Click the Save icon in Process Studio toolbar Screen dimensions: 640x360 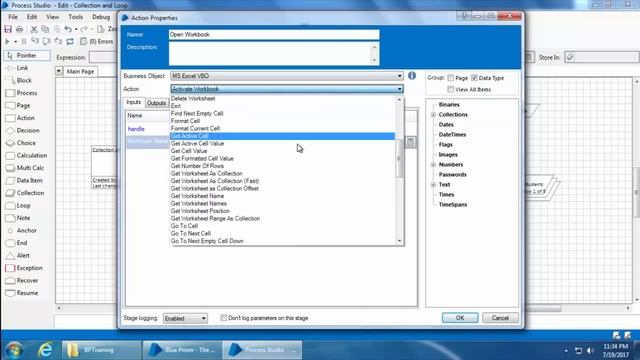click(8, 29)
